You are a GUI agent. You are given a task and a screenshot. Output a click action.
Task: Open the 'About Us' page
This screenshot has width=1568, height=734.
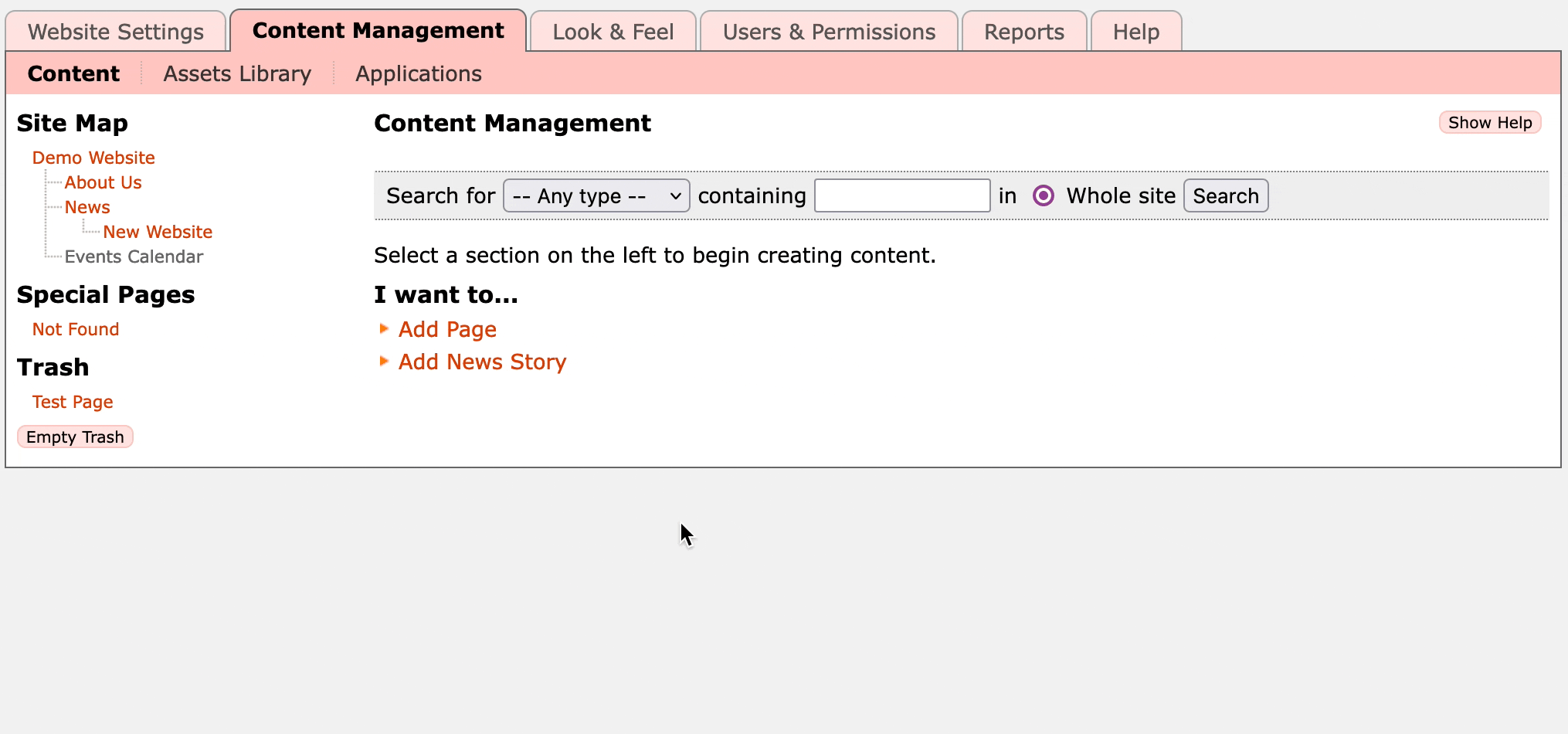tap(104, 182)
